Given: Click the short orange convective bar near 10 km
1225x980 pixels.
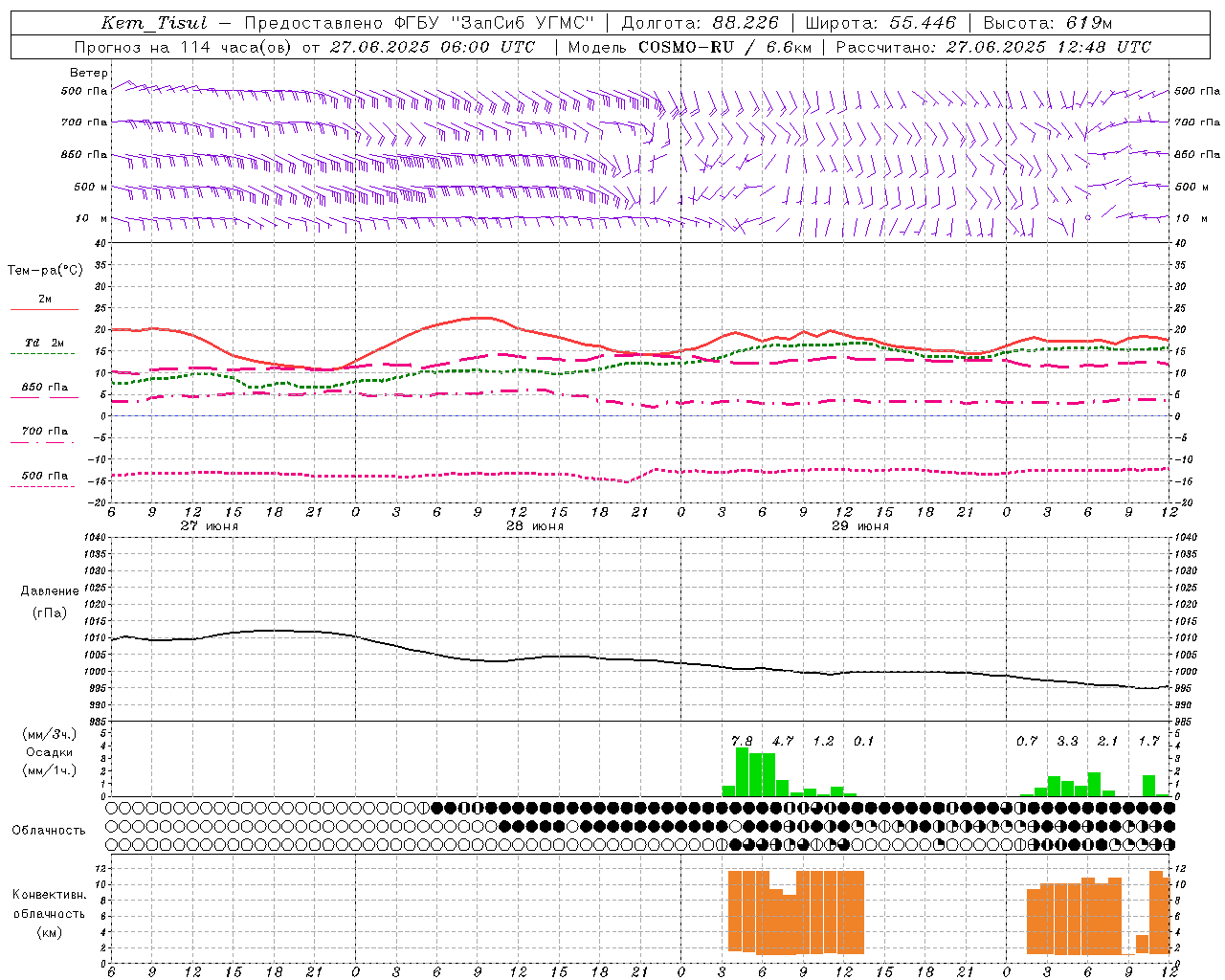Looking at the screenshot, I should tap(1142, 945).
